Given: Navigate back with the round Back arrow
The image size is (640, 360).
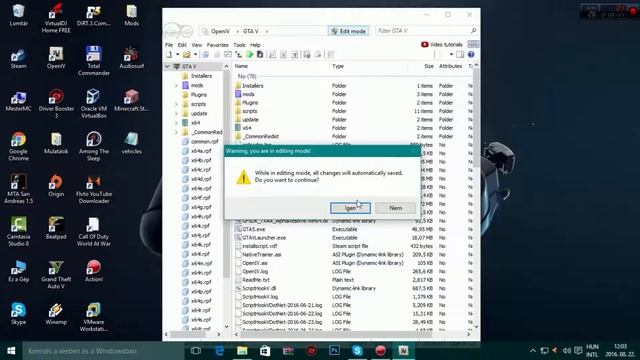Looking at the screenshot, I should click(x=171, y=31).
